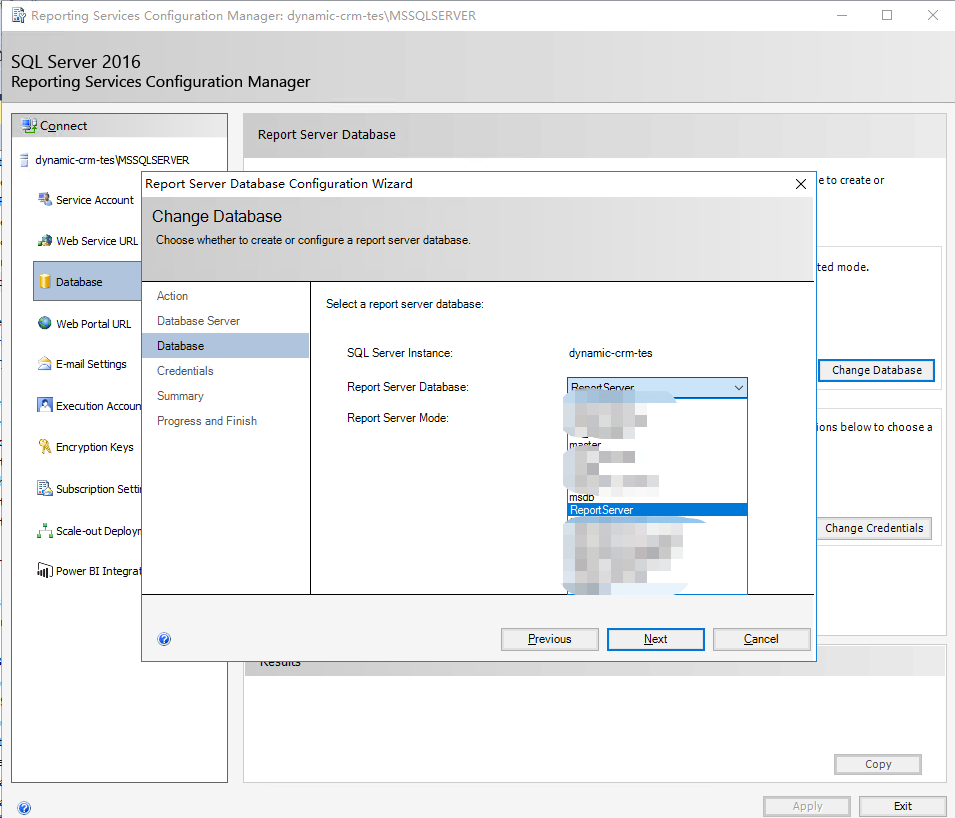
Task: Close the Report Server Database Configuration Wizard
Action: click(x=800, y=184)
